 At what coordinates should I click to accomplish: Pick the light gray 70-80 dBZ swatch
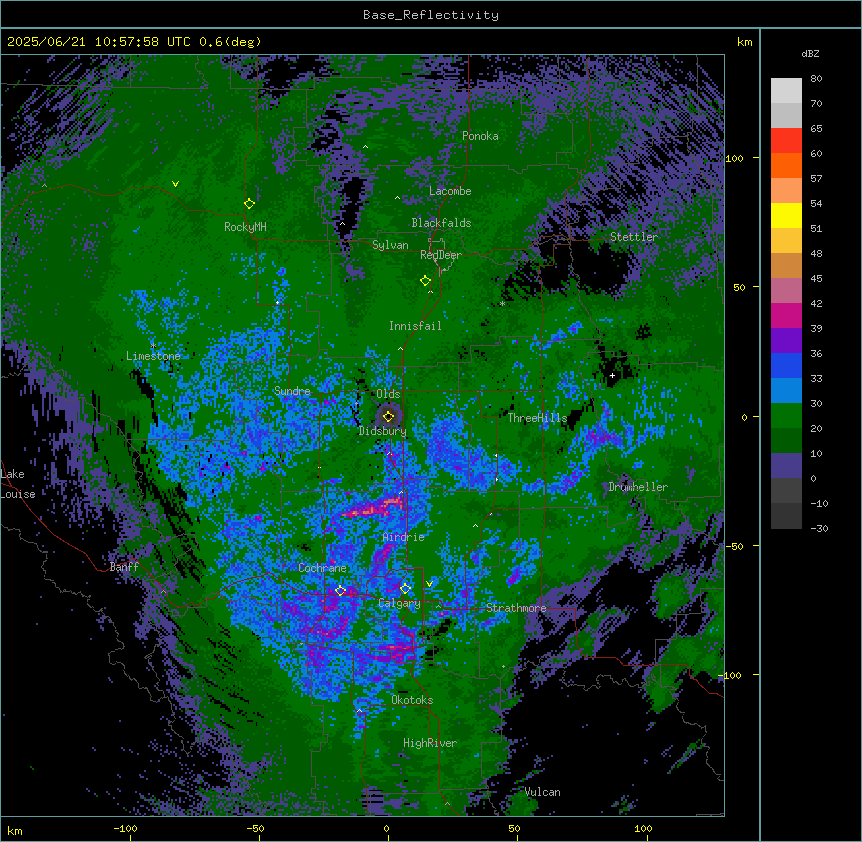click(x=786, y=91)
